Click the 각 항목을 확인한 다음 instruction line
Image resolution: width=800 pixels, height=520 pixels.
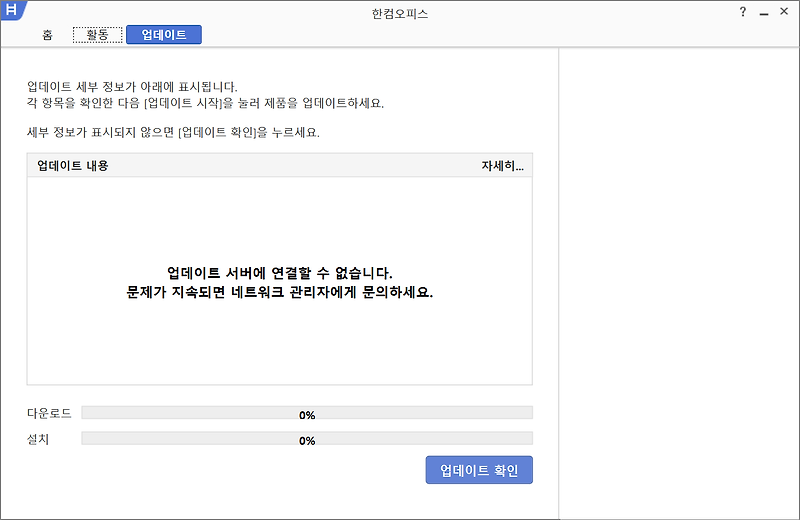[x=206, y=103]
